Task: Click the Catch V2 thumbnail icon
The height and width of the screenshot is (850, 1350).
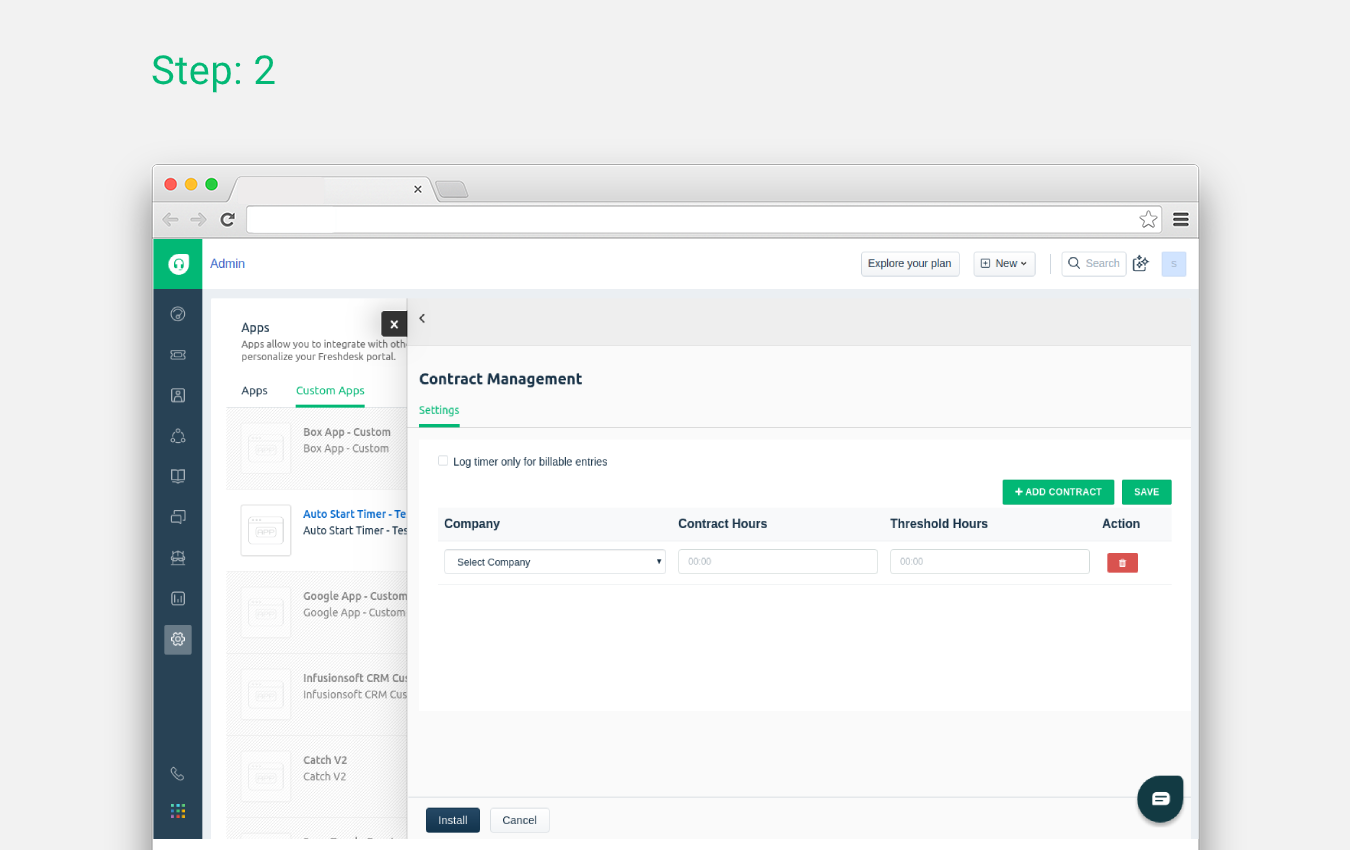Action: pyautogui.click(x=266, y=776)
